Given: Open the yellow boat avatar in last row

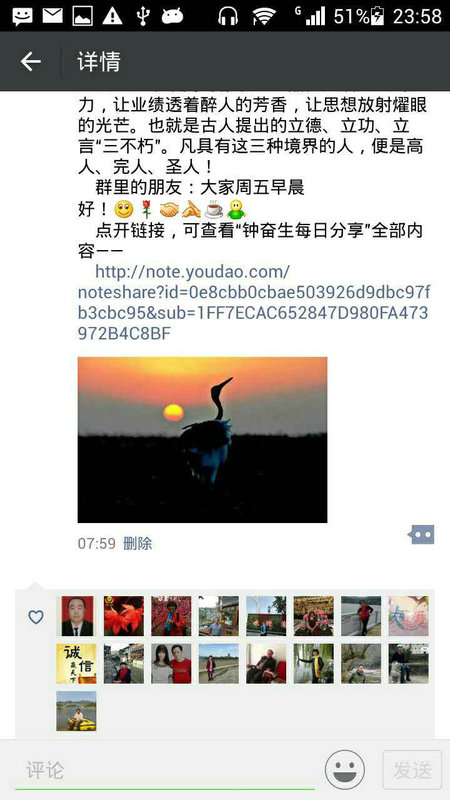Looking at the screenshot, I should tap(77, 711).
